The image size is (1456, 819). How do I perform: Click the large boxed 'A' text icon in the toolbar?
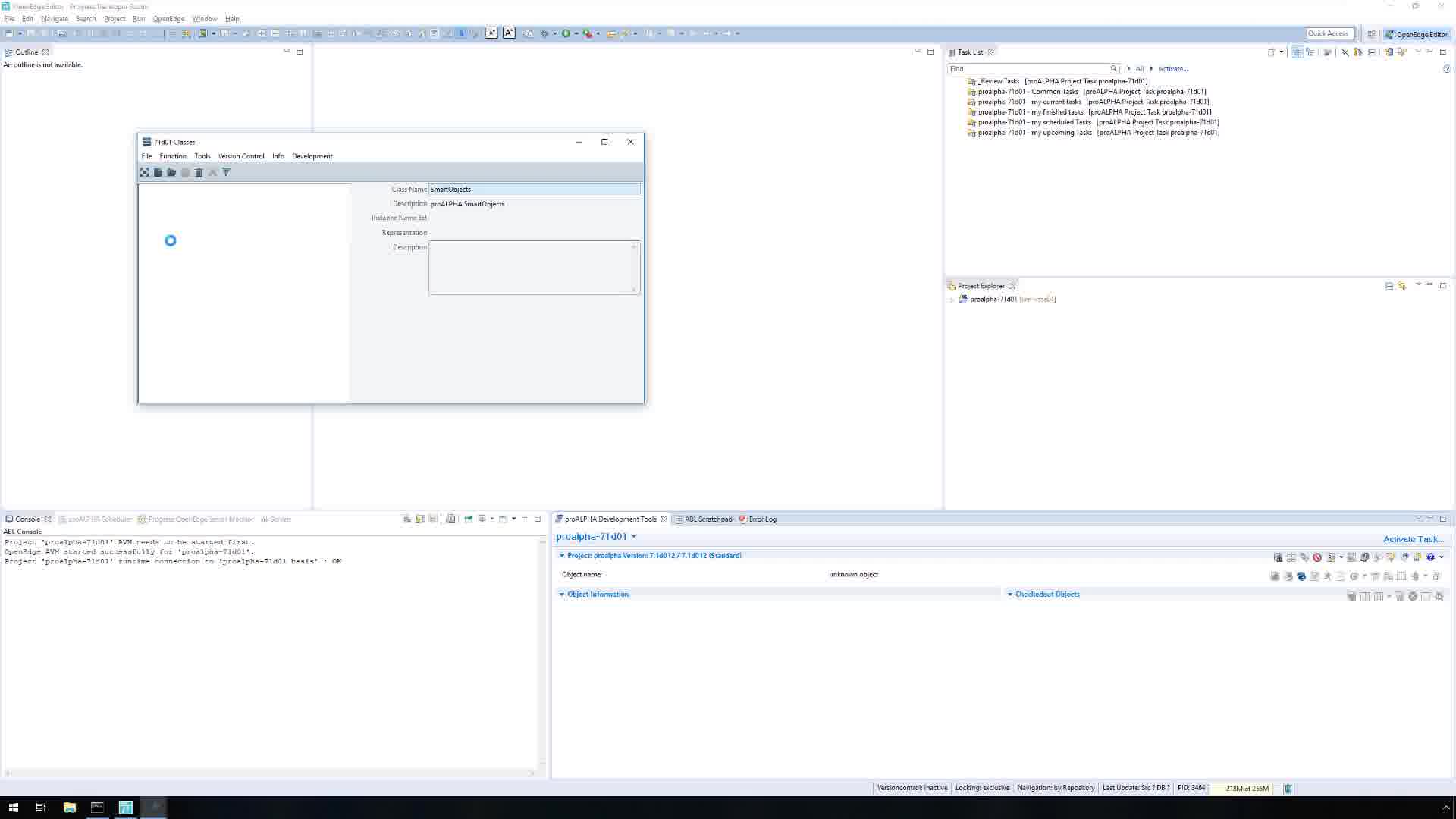pos(509,33)
